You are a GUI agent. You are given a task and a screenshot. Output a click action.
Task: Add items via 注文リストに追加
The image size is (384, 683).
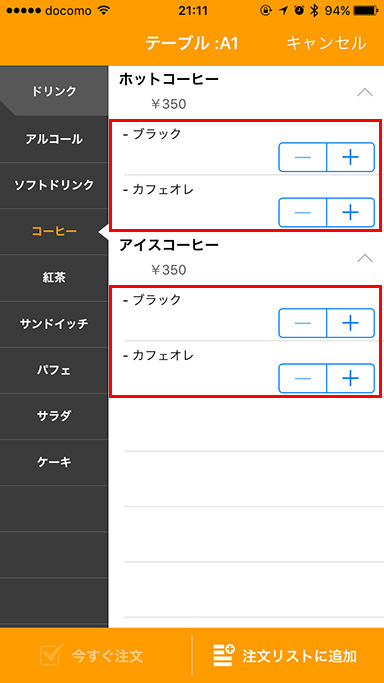click(285, 656)
